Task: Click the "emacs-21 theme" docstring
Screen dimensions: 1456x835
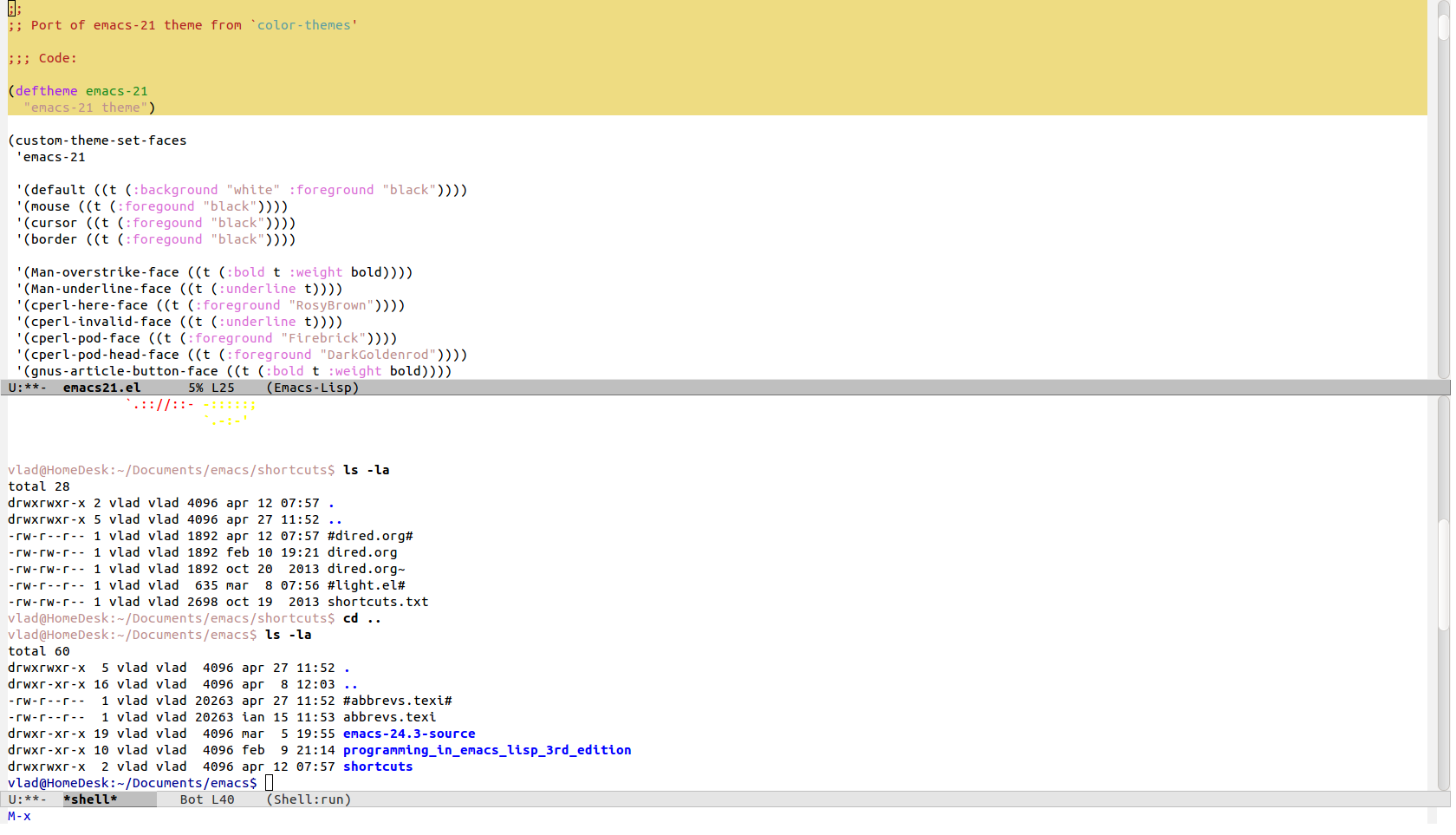Action: point(85,108)
